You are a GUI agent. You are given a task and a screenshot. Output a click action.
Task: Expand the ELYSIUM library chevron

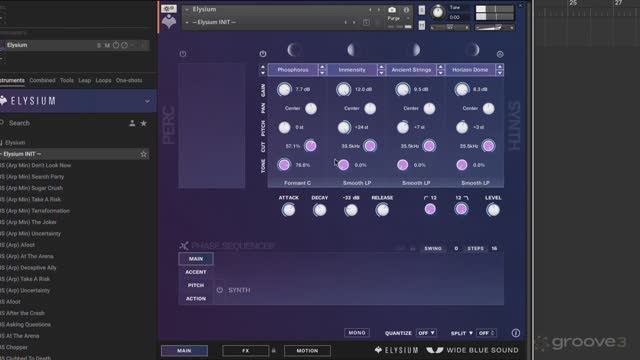pyautogui.click(x=147, y=101)
